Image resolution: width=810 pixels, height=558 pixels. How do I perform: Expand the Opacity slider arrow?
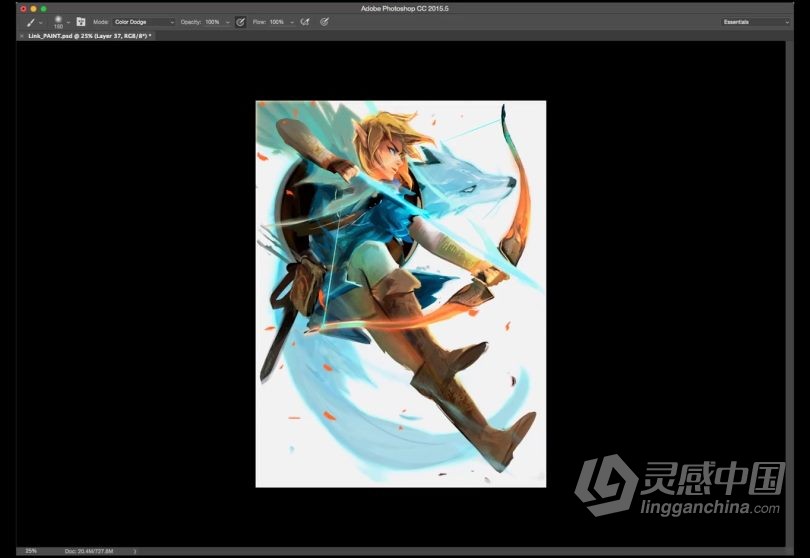[228, 21]
